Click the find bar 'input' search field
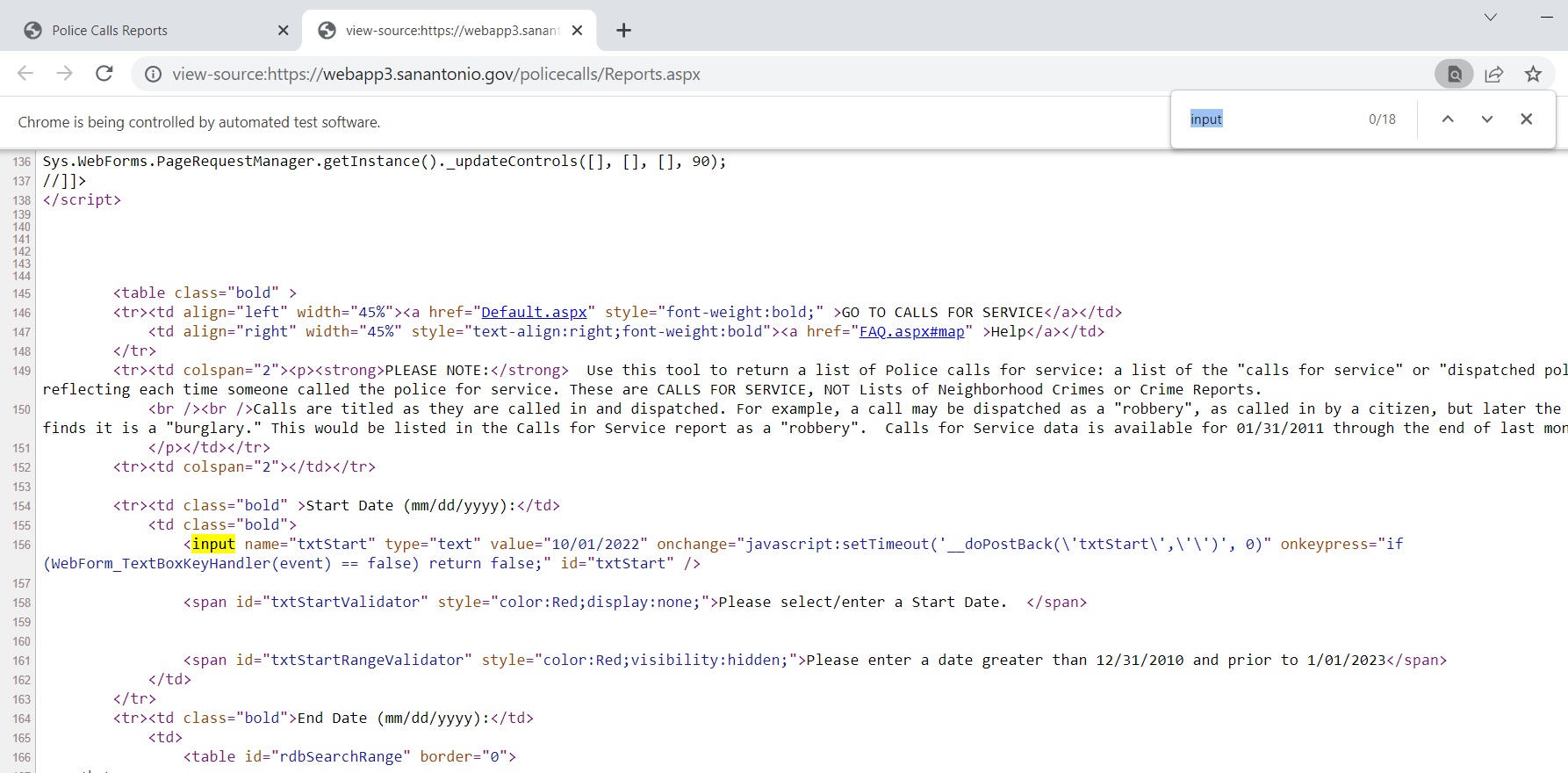Screen dimensions: 1568x773 point(1273,119)
